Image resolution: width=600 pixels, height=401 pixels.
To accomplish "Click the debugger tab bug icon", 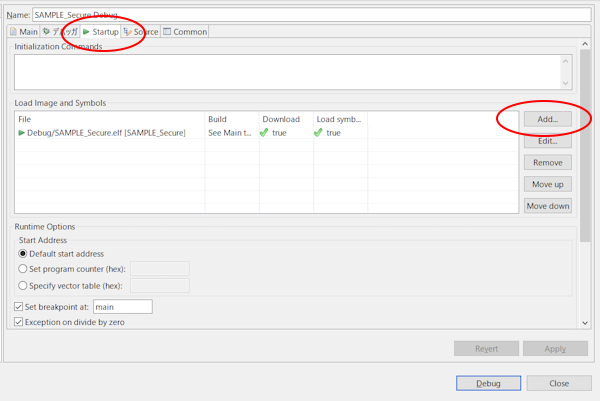I will click(x=47, y=32).
